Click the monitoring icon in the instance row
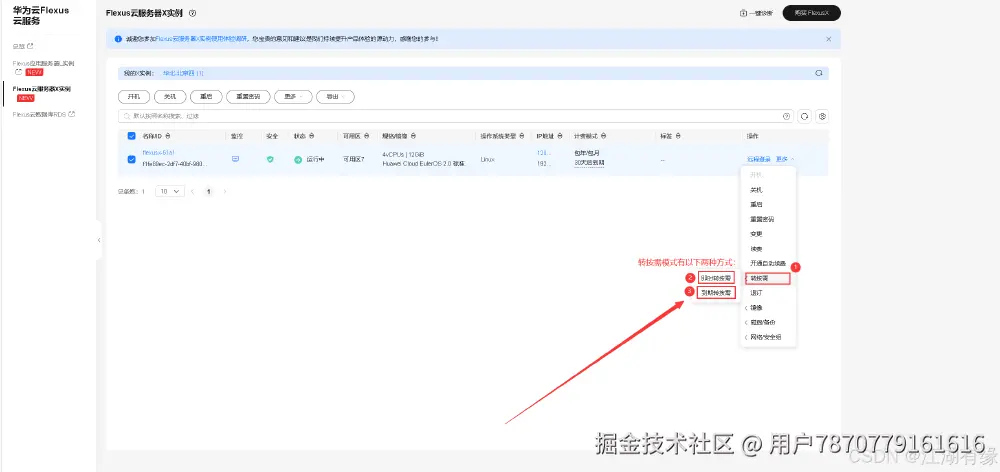The height and width of the screenshot is (472, 1000). [235, 159]
